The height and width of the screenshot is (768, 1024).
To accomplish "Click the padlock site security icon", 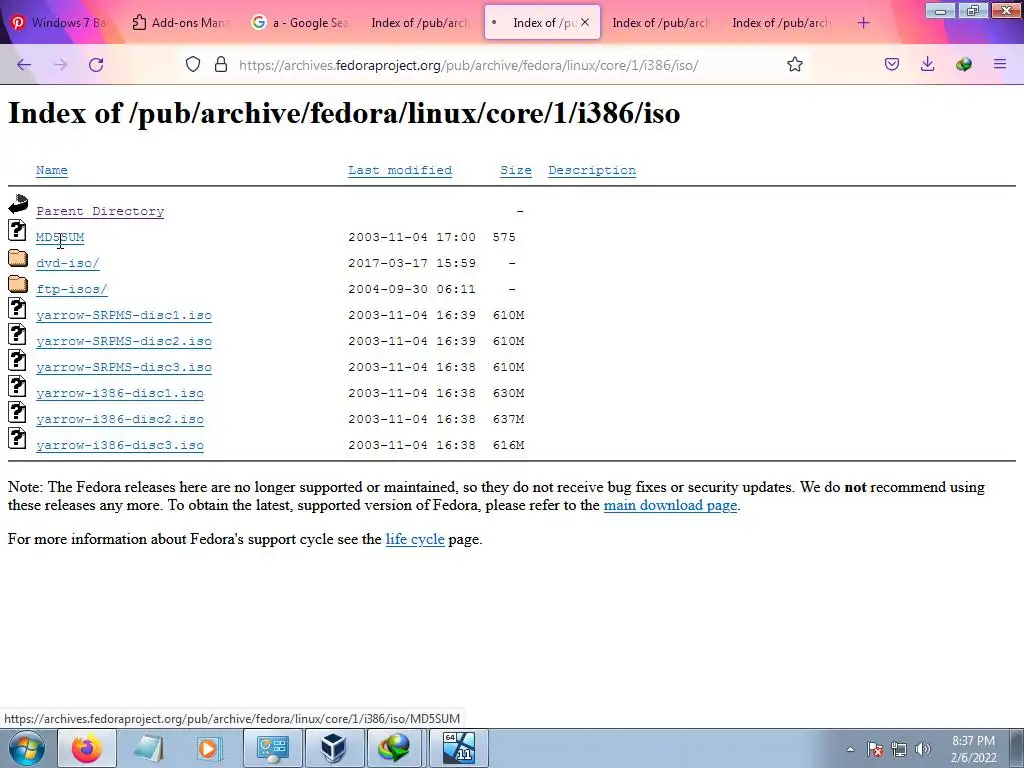I will (221, 64).
